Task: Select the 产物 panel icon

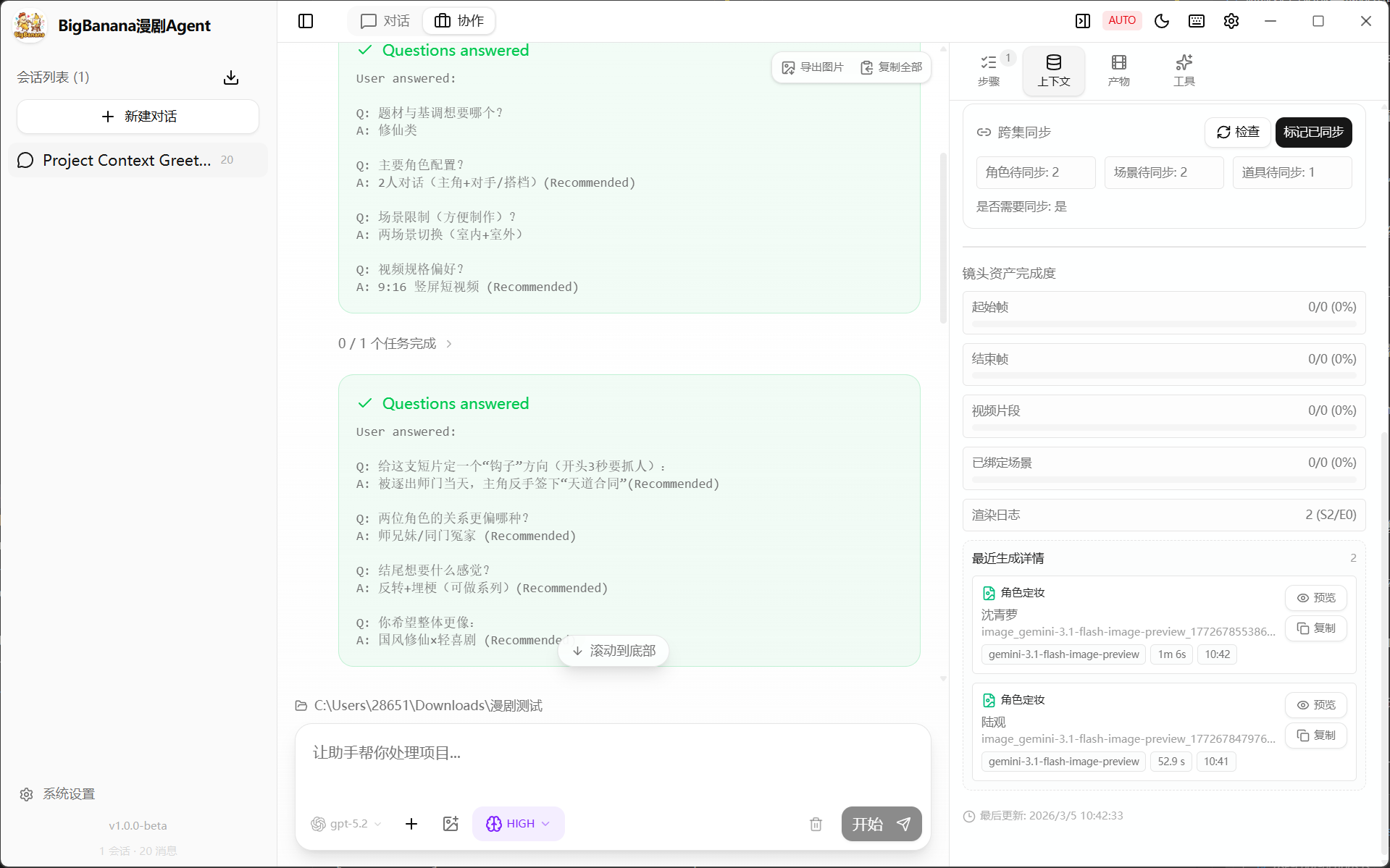Action: [x=1118, y=69]
